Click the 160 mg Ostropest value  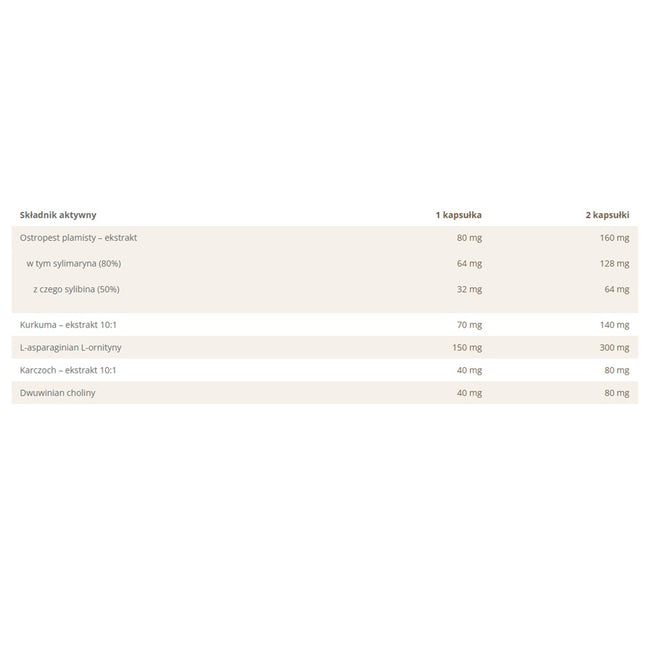pyautogui.click(x=614, y=238)
